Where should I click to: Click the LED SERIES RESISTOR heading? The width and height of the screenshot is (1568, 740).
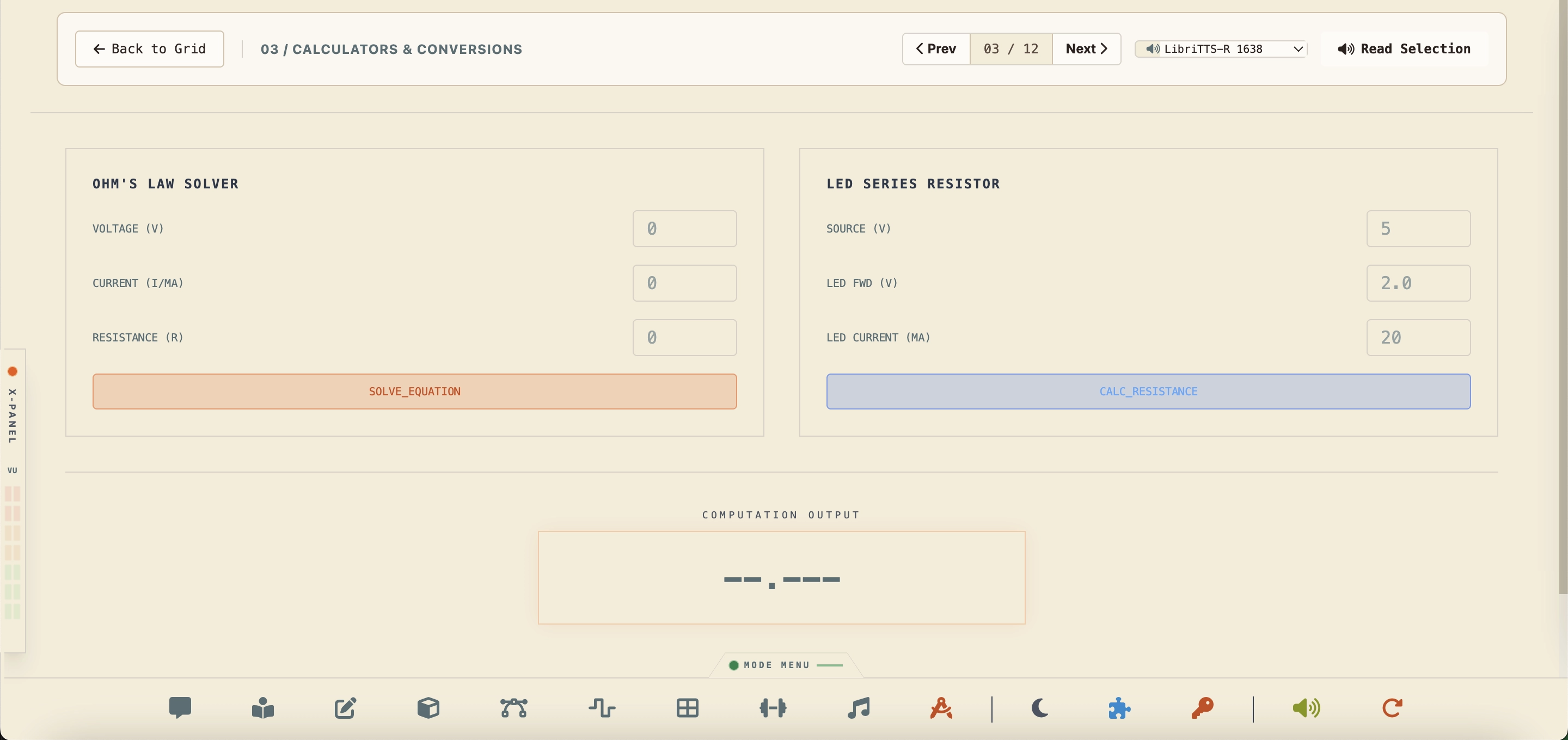coord(913,184)
